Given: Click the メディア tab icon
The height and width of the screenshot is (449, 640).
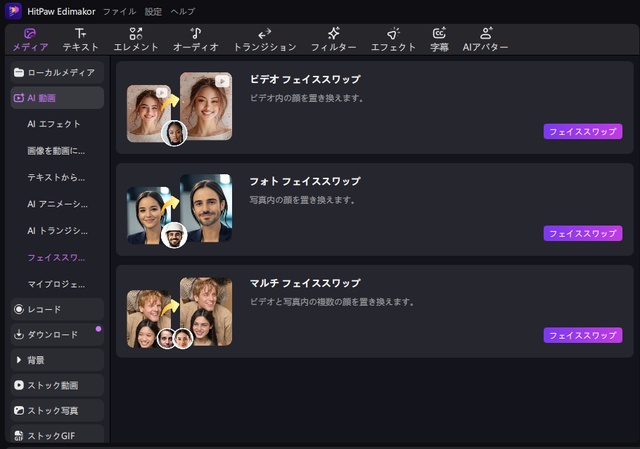Looking at the screenshot, I should [x=30, y=33].
